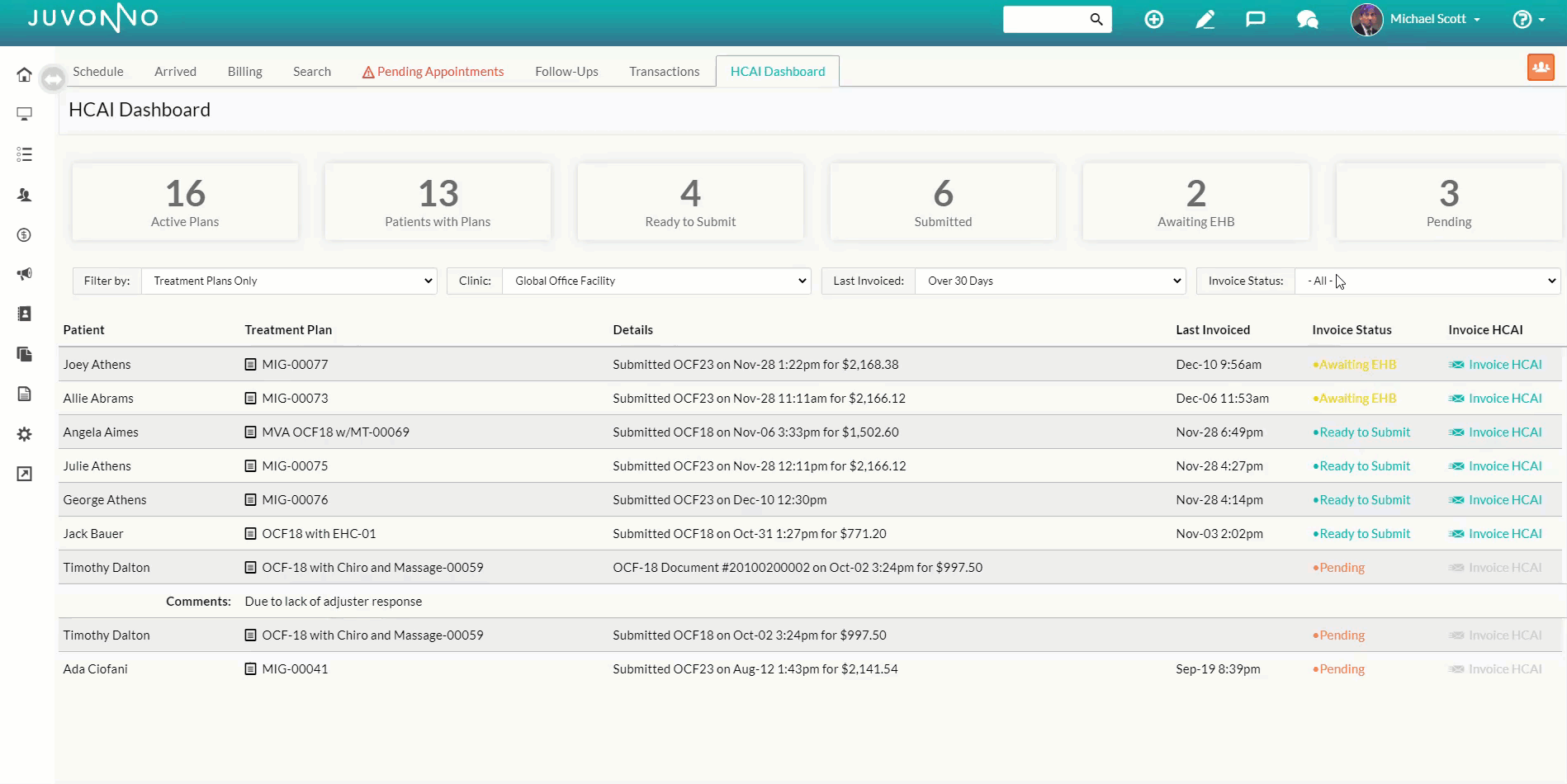Open treatment plan MIG-00077
This screenshot has width=1567, height=784.
click(x=286, y=364)
